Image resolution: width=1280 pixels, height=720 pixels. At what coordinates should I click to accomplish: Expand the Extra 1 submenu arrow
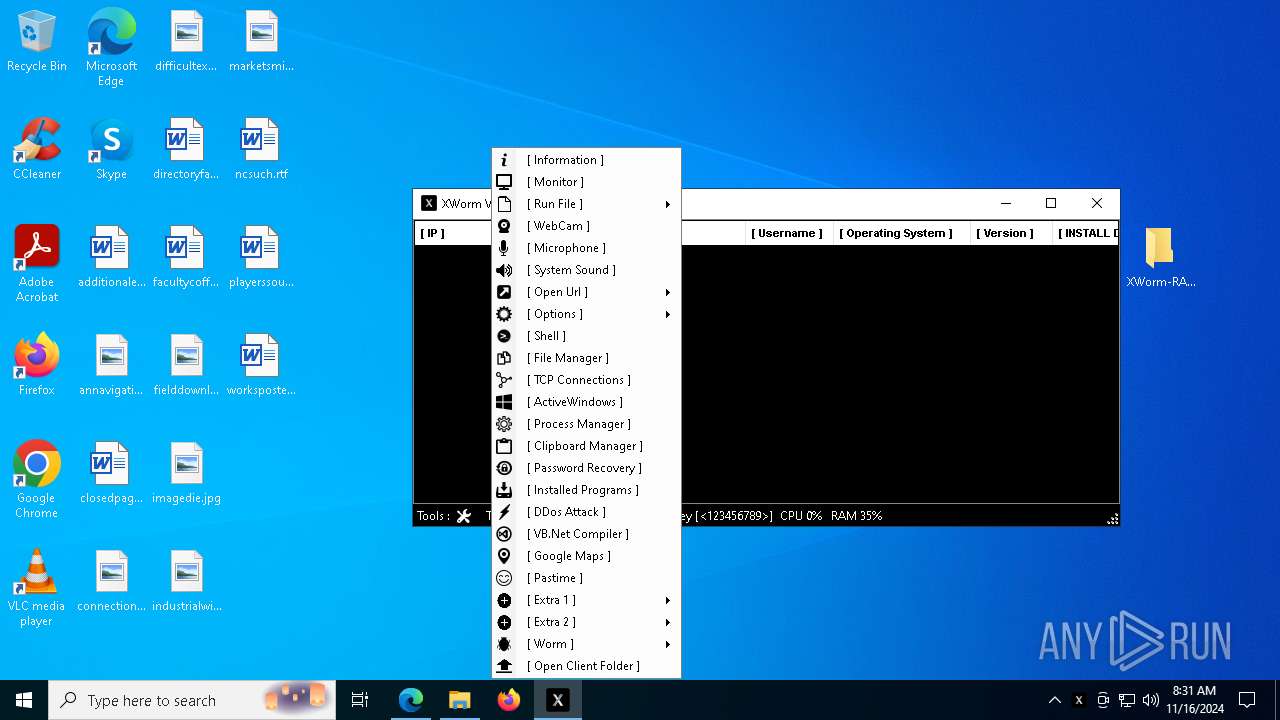point(667,600)
